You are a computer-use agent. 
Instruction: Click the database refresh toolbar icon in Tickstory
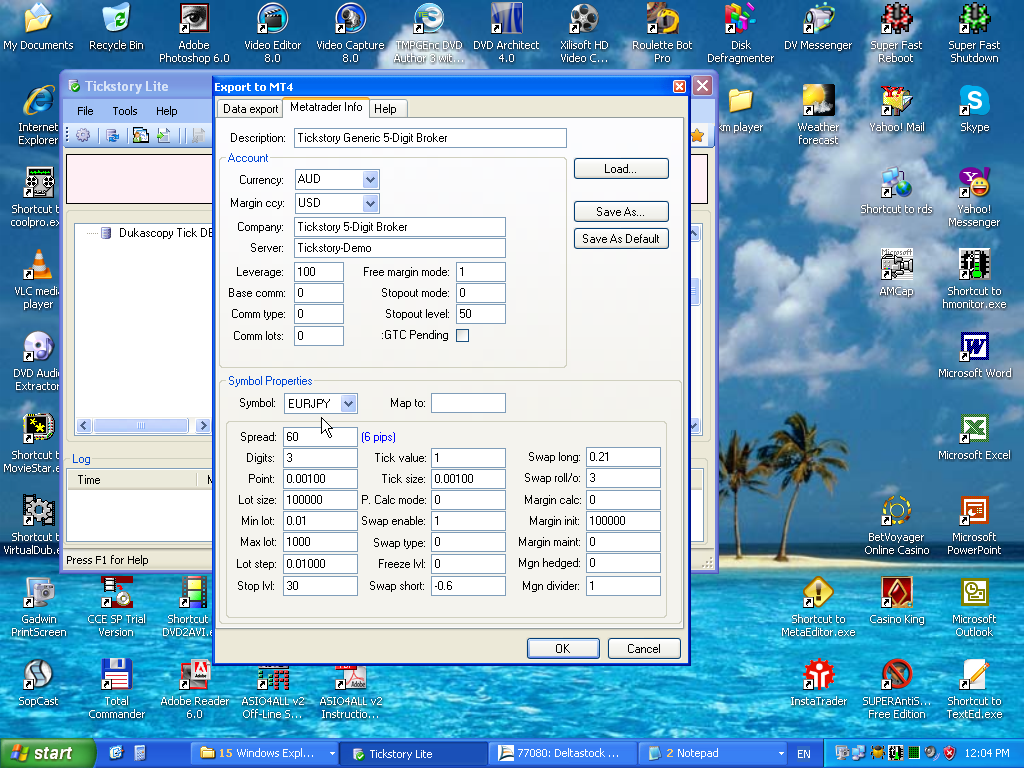(112, 135)
